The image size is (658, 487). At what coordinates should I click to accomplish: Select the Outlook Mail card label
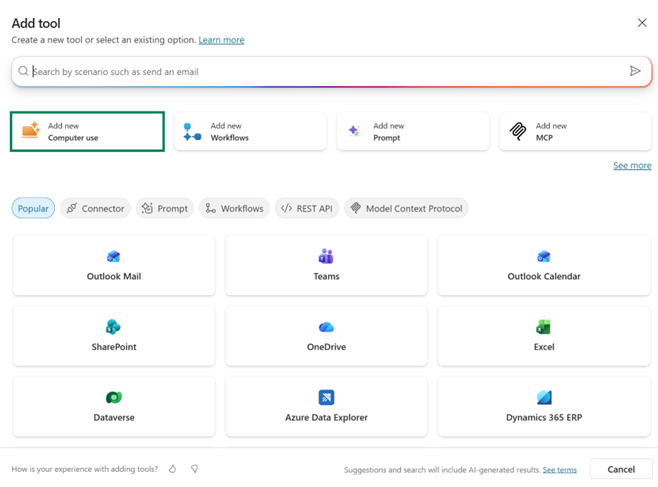tap(114, 276)
